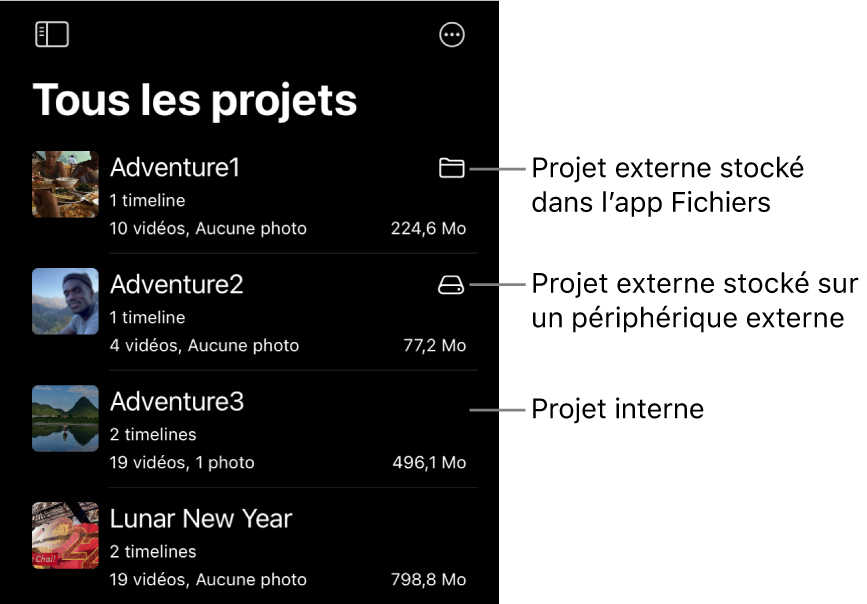Viewport: 867px width, 604px height.
Task: Click the 798,8 Mo size label
Action: (x=428, y=579)
